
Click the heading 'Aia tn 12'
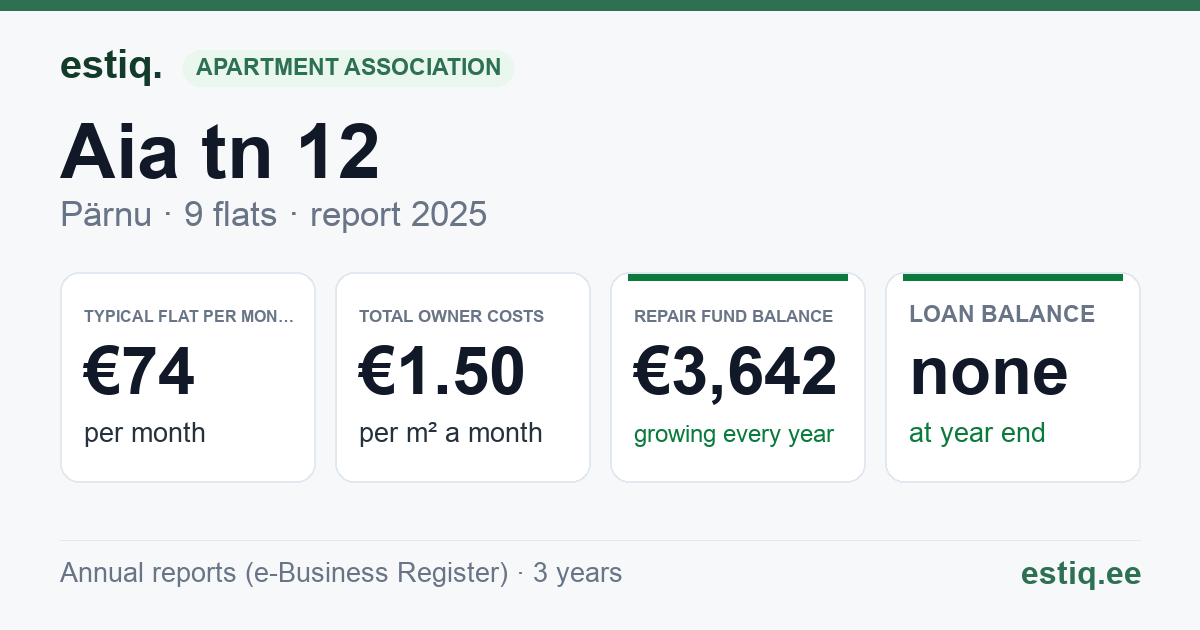pos(220,152)
